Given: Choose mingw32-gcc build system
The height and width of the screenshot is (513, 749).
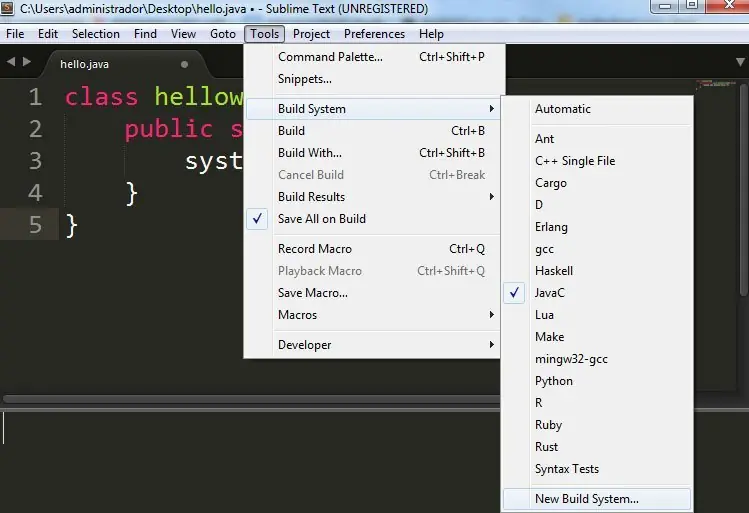Looking at the screenshot, I should [597, 359].
